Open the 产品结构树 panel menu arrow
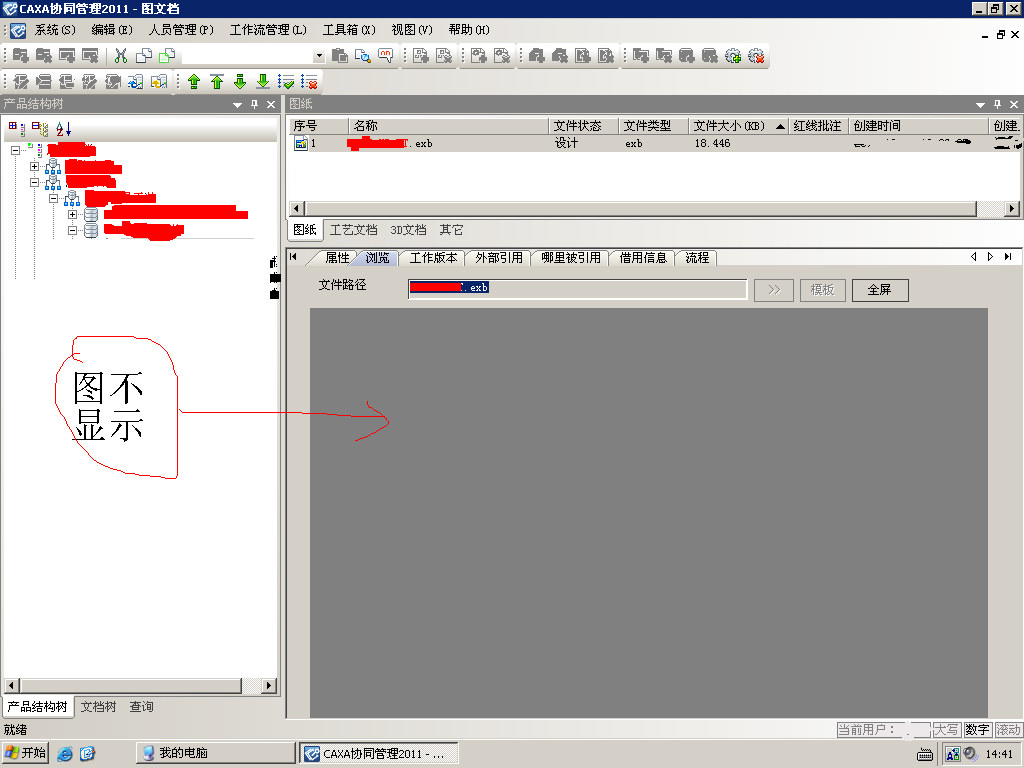The width and height of the screenshot is (1024, 768). [238, 104]
